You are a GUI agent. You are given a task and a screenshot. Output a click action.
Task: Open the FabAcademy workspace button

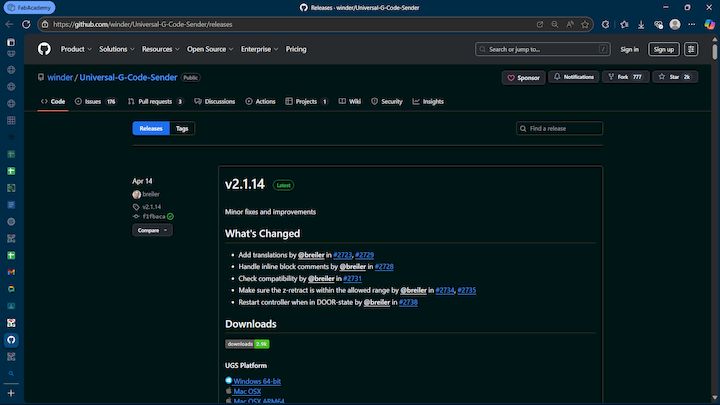coord(29,7)
